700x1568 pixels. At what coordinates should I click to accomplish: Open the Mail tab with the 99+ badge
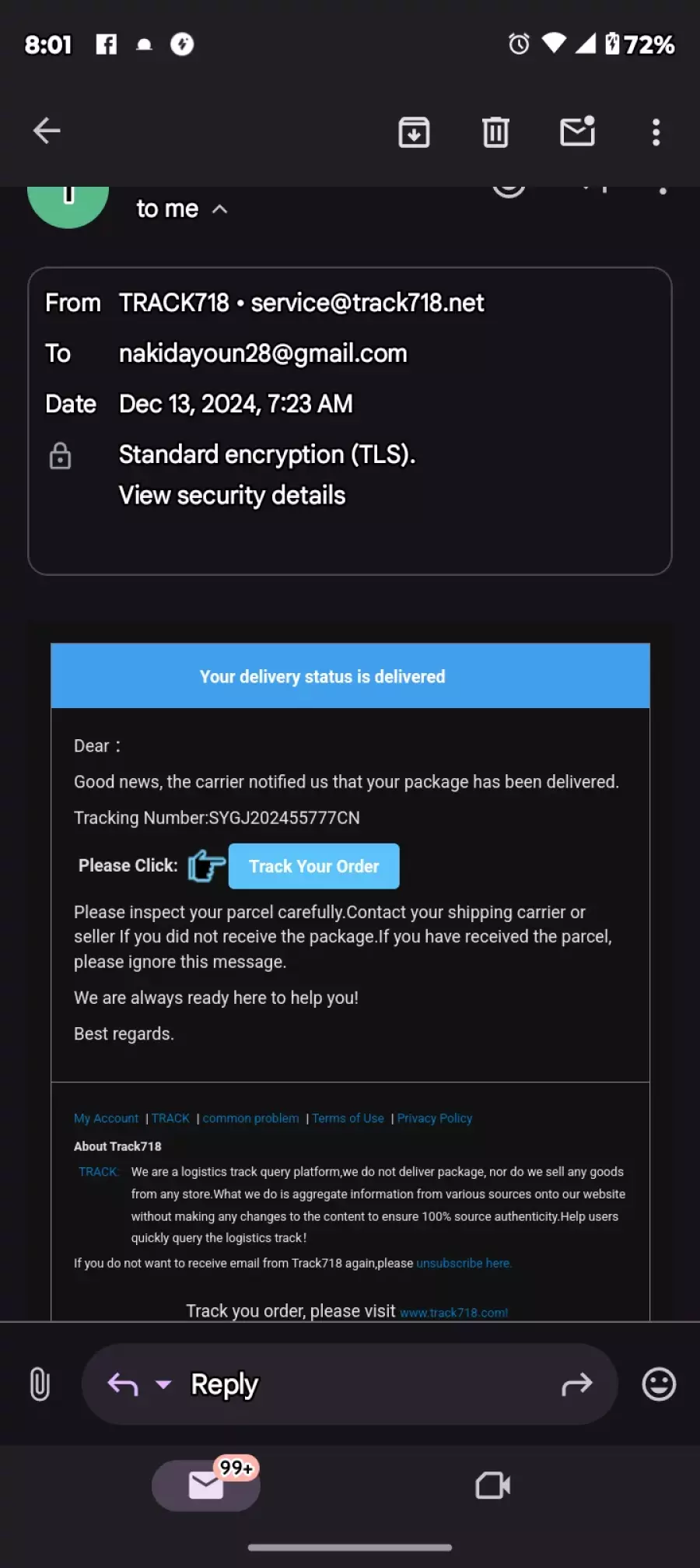coord(206,1485)
